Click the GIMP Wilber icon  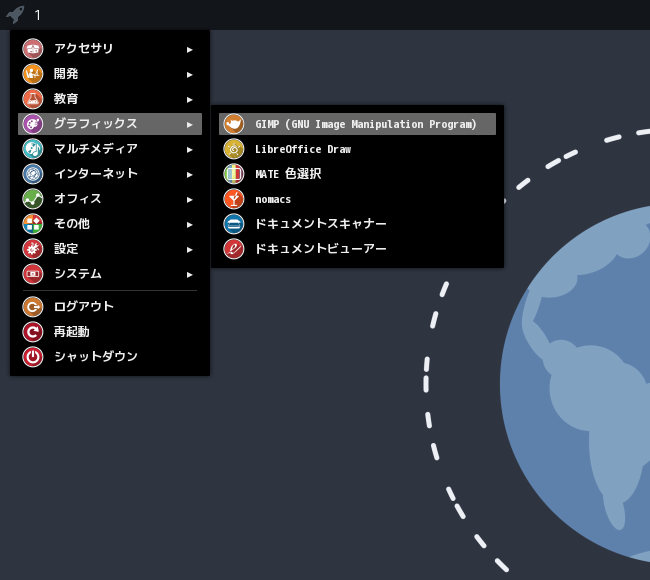point(234,124)
